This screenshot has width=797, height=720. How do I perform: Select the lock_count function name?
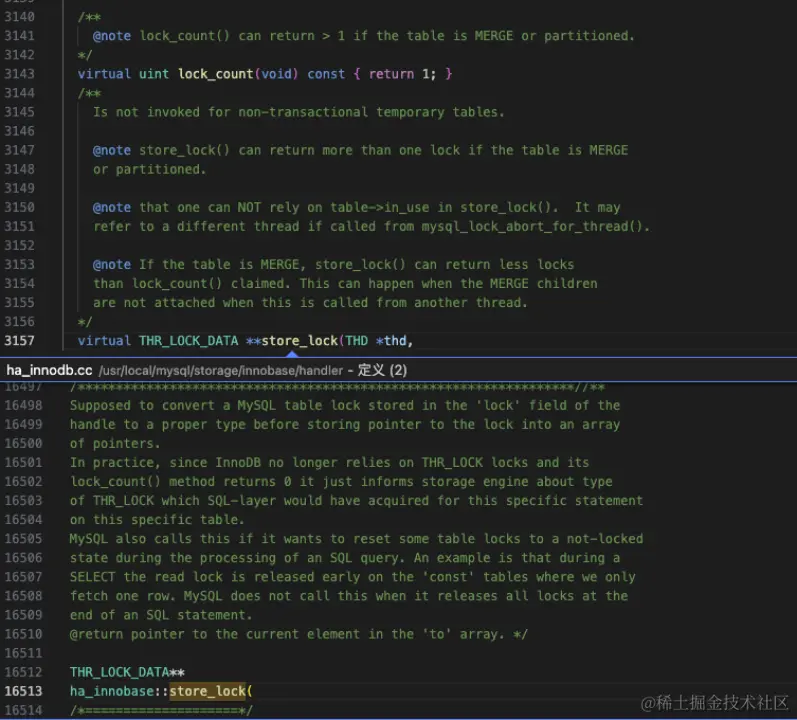point(216,74)
